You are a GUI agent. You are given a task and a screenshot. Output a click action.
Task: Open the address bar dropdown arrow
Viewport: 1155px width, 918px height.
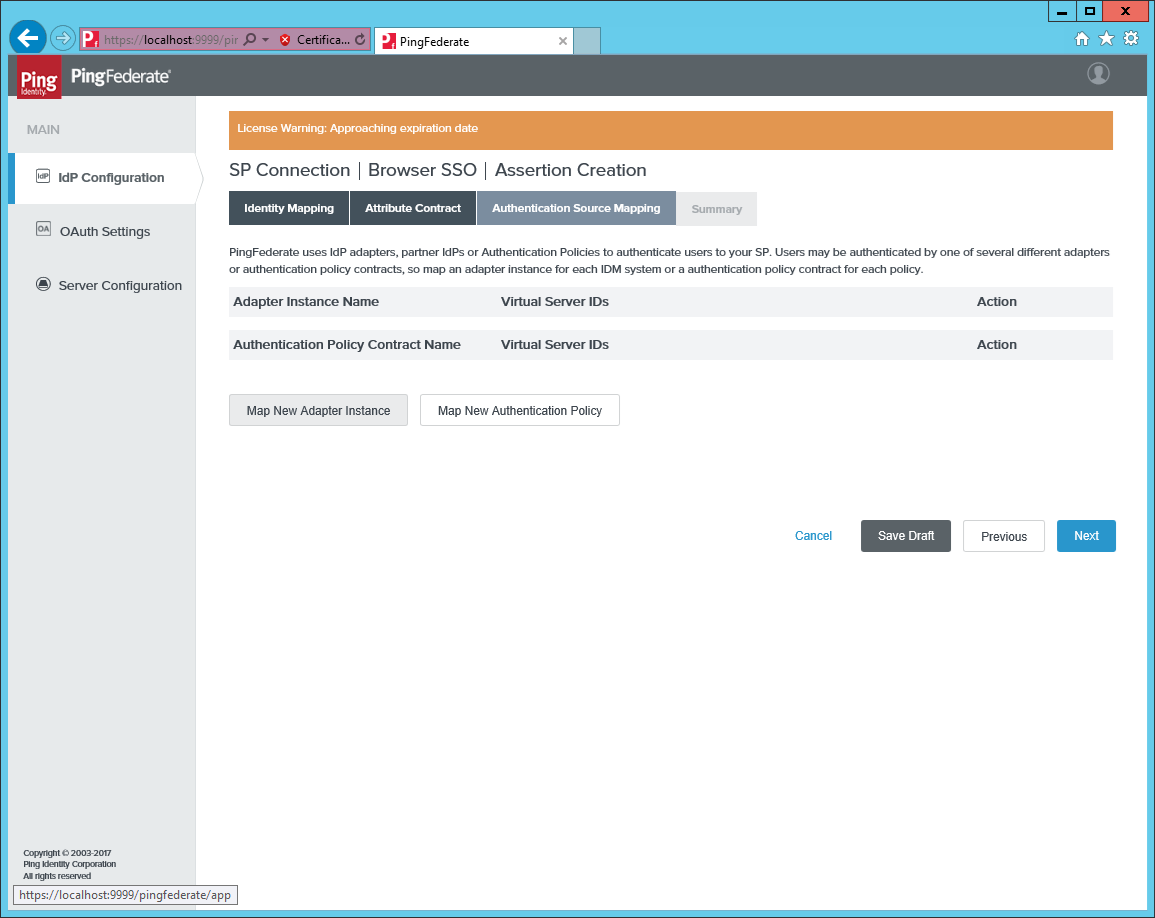click(x=265, y=40)
